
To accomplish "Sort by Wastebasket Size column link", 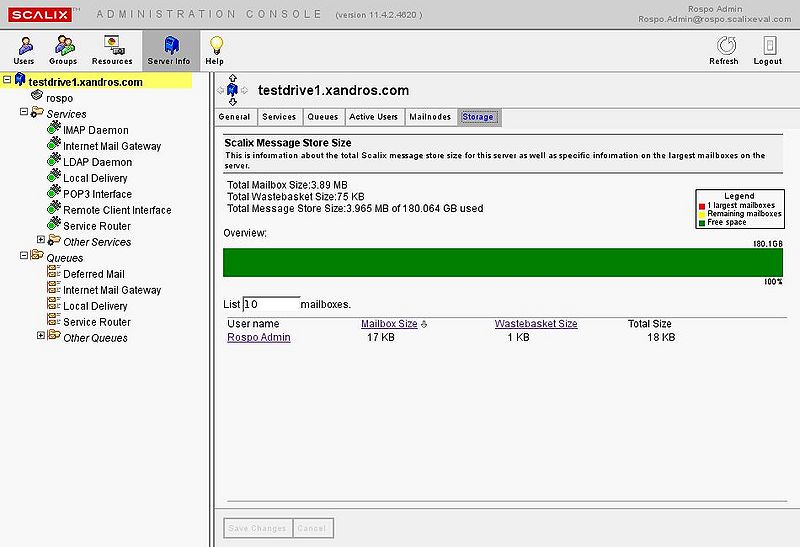I will click(535, 324).
